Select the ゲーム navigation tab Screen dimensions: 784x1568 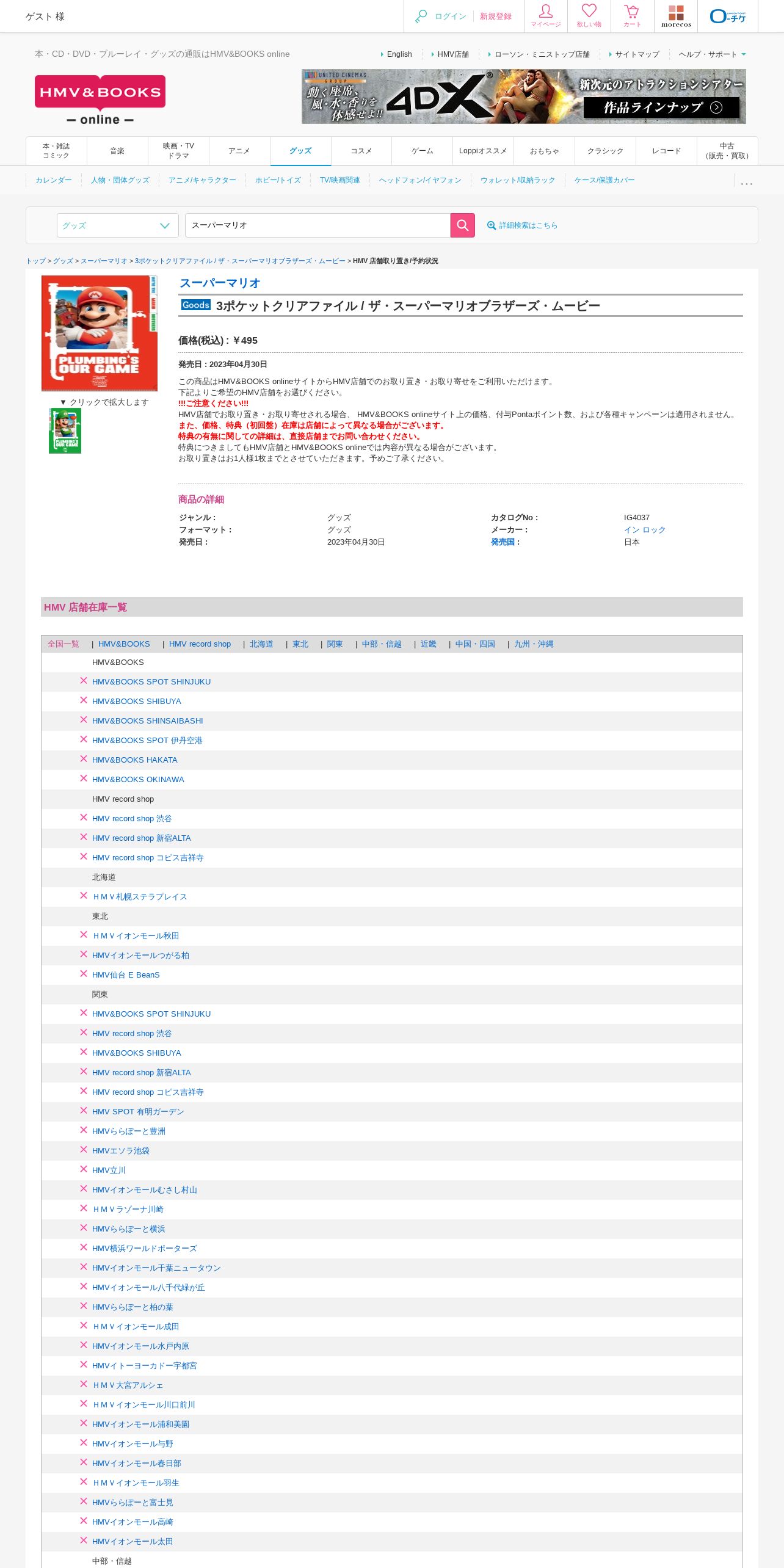(422, 151)
